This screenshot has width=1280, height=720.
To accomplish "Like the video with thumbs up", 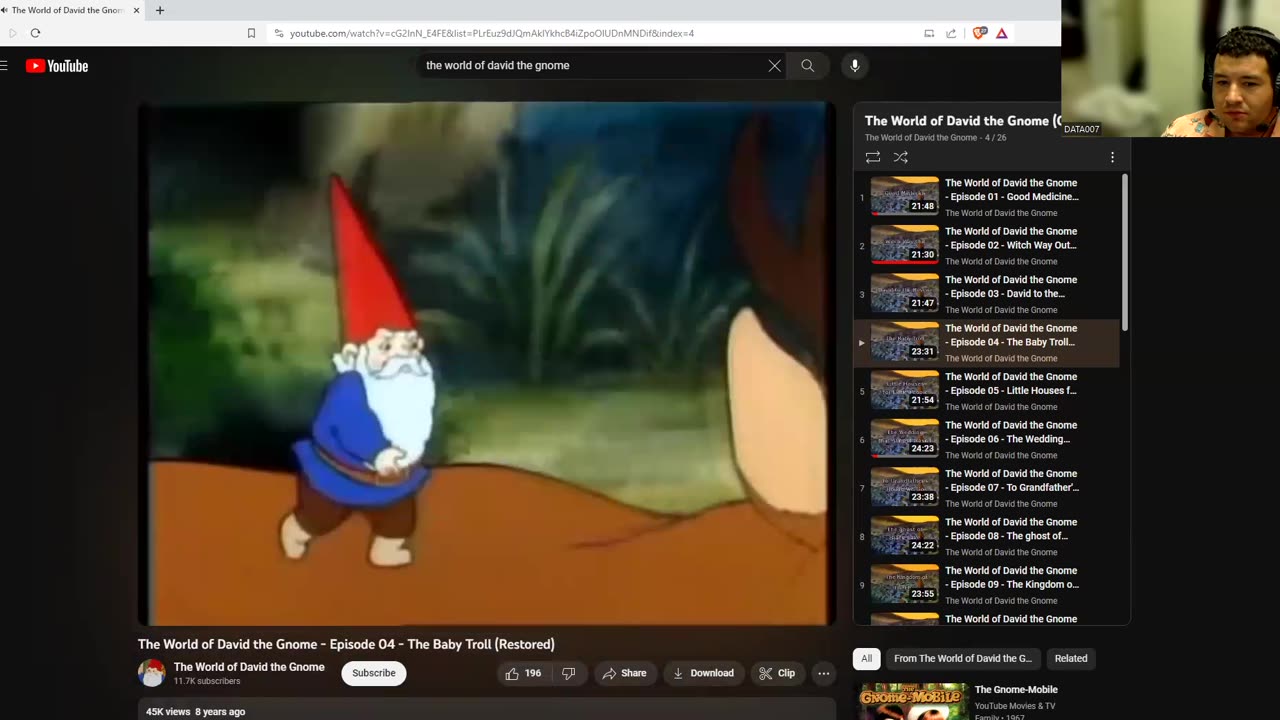I will pyautogui.click(x=524, y=673).
